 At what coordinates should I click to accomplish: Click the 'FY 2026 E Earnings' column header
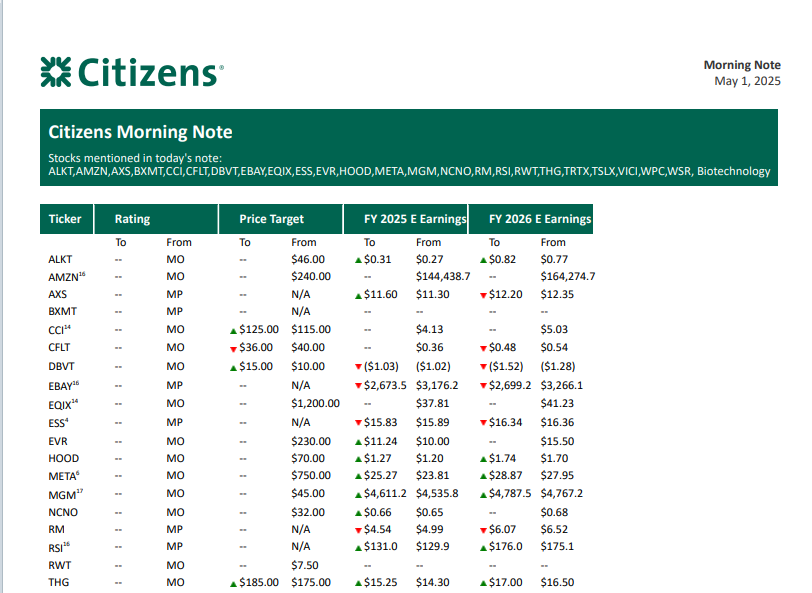tap(531, 219)
